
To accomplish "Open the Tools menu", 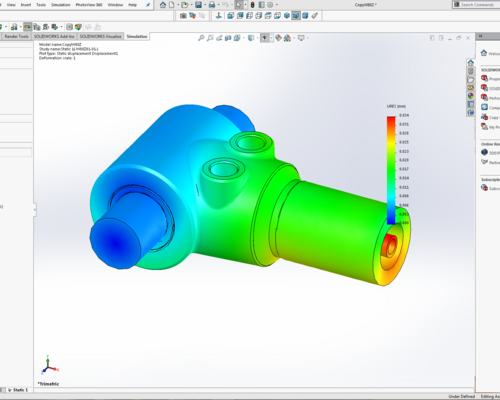I will coord(41,5).
